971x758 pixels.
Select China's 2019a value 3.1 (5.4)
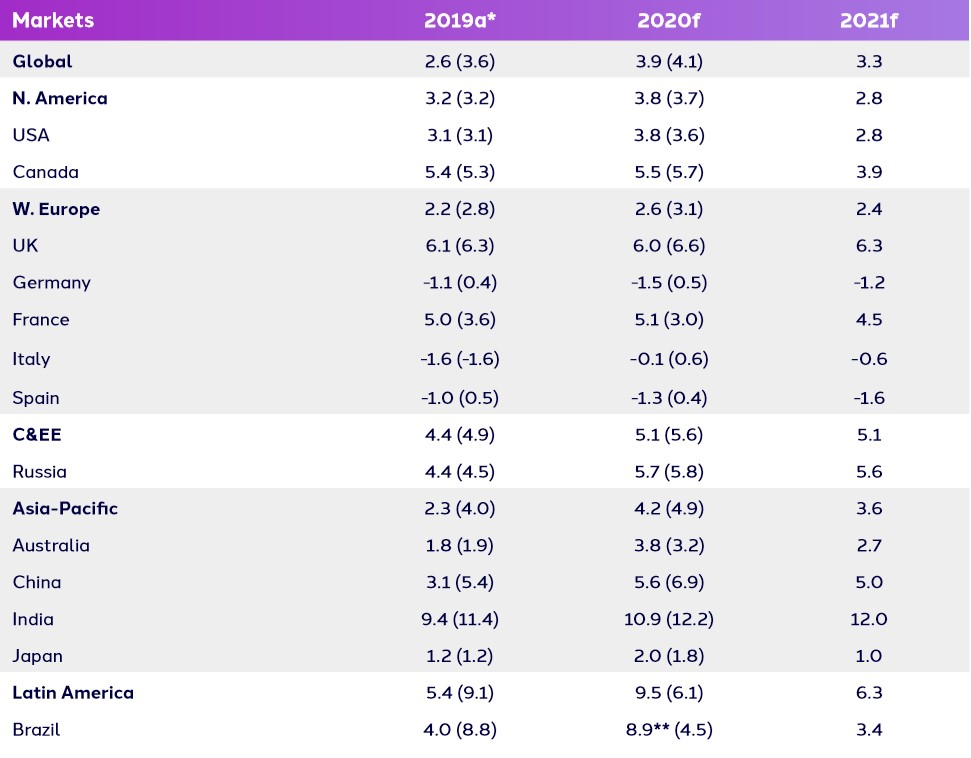coord(460,582)
